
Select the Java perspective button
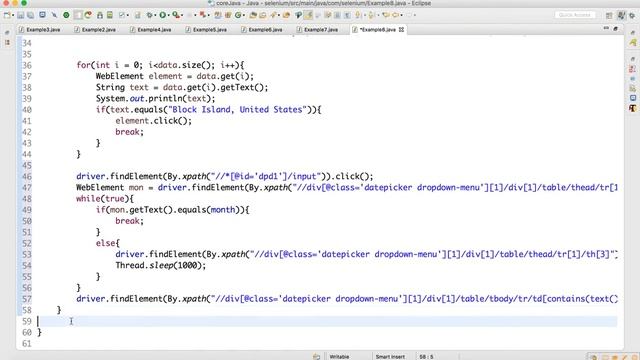click(x=621, y=15)
